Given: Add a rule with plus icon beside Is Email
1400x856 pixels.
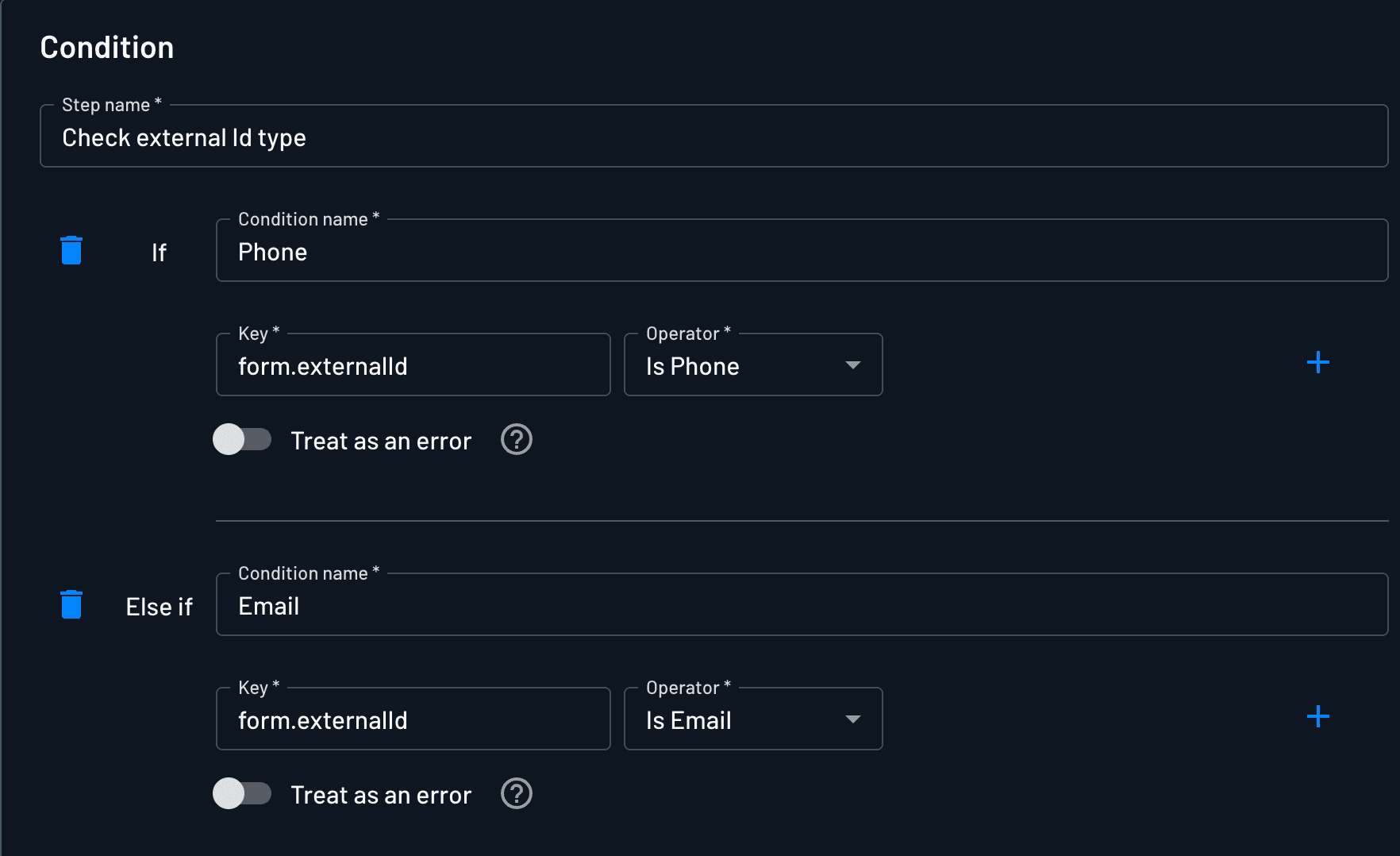Looking at the screenshot, I should [x=1317, y=717].
